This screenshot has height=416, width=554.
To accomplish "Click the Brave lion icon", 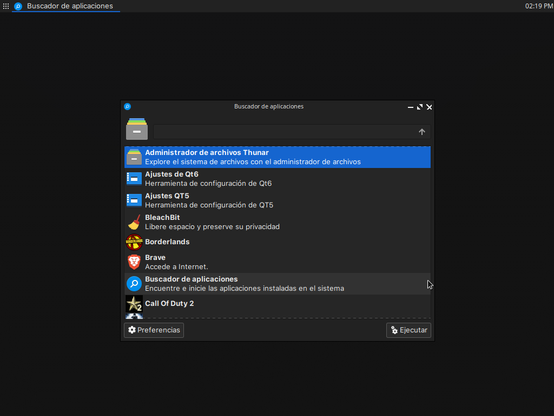I will tap(134, 262).
